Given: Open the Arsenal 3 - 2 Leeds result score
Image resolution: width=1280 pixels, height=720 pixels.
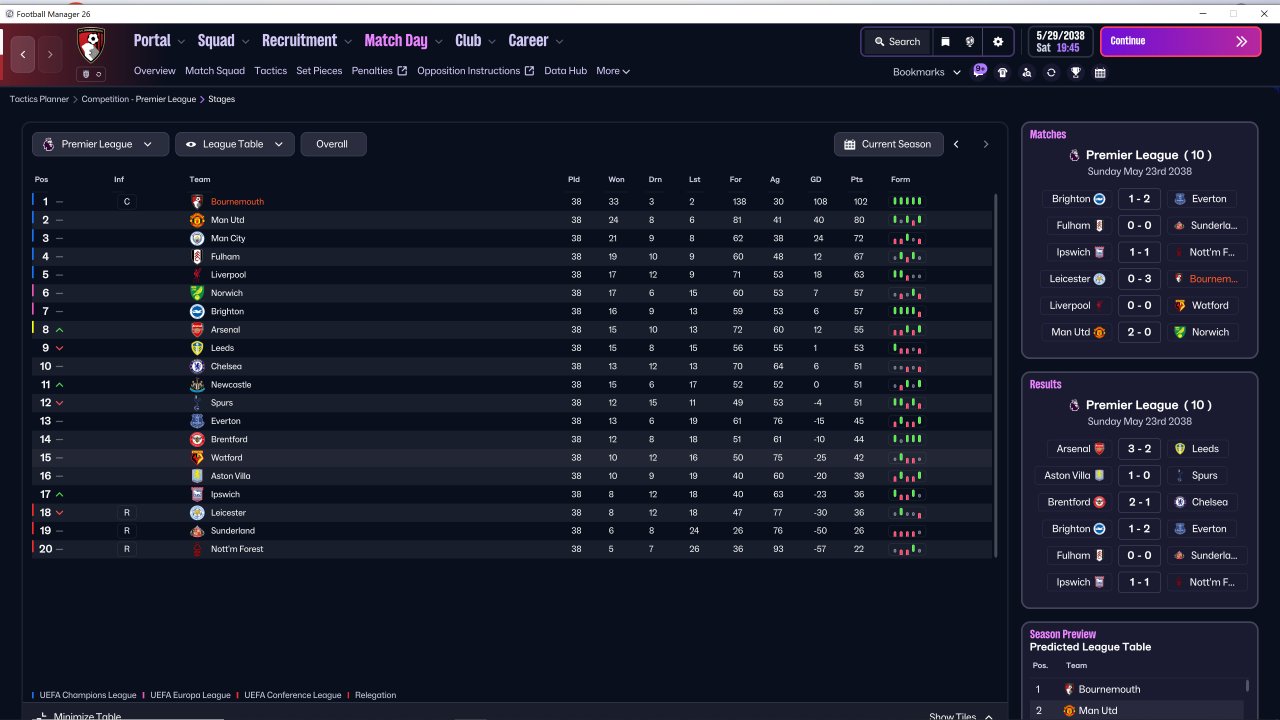Looking at the screenshot, I should (x=1140, y=449).
